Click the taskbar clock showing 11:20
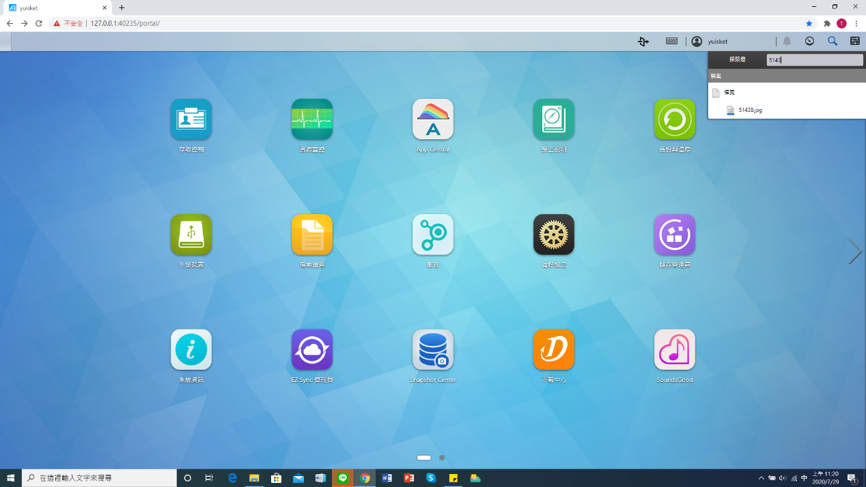Viewport: 866px width, 487px height. [x=826, y=478]
